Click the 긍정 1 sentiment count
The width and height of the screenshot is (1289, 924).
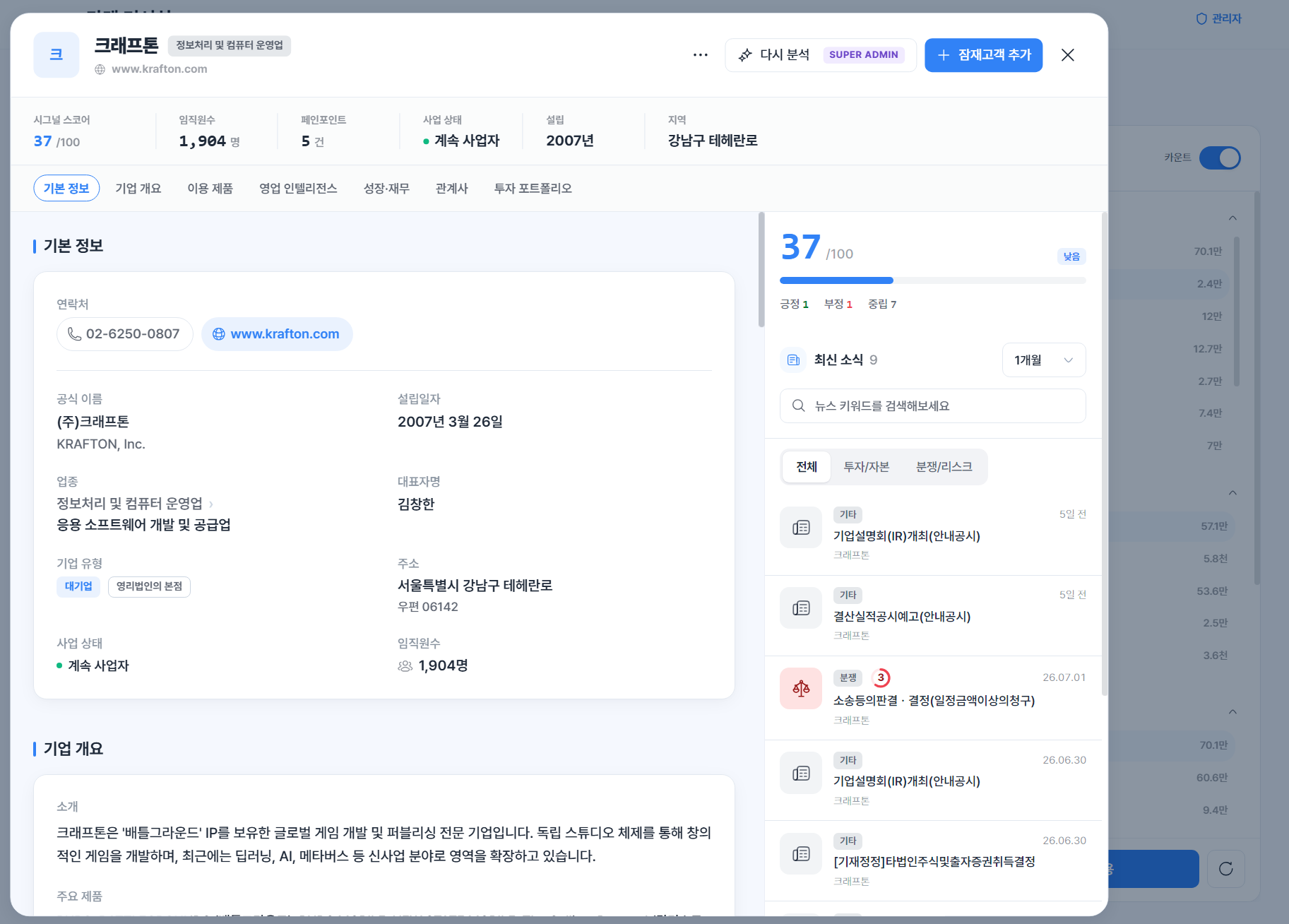click(795, 304)
